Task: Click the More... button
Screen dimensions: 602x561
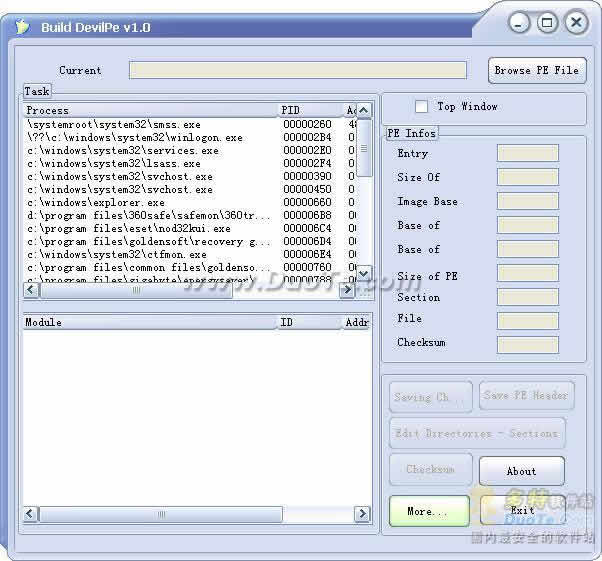Action: (429, 511)
